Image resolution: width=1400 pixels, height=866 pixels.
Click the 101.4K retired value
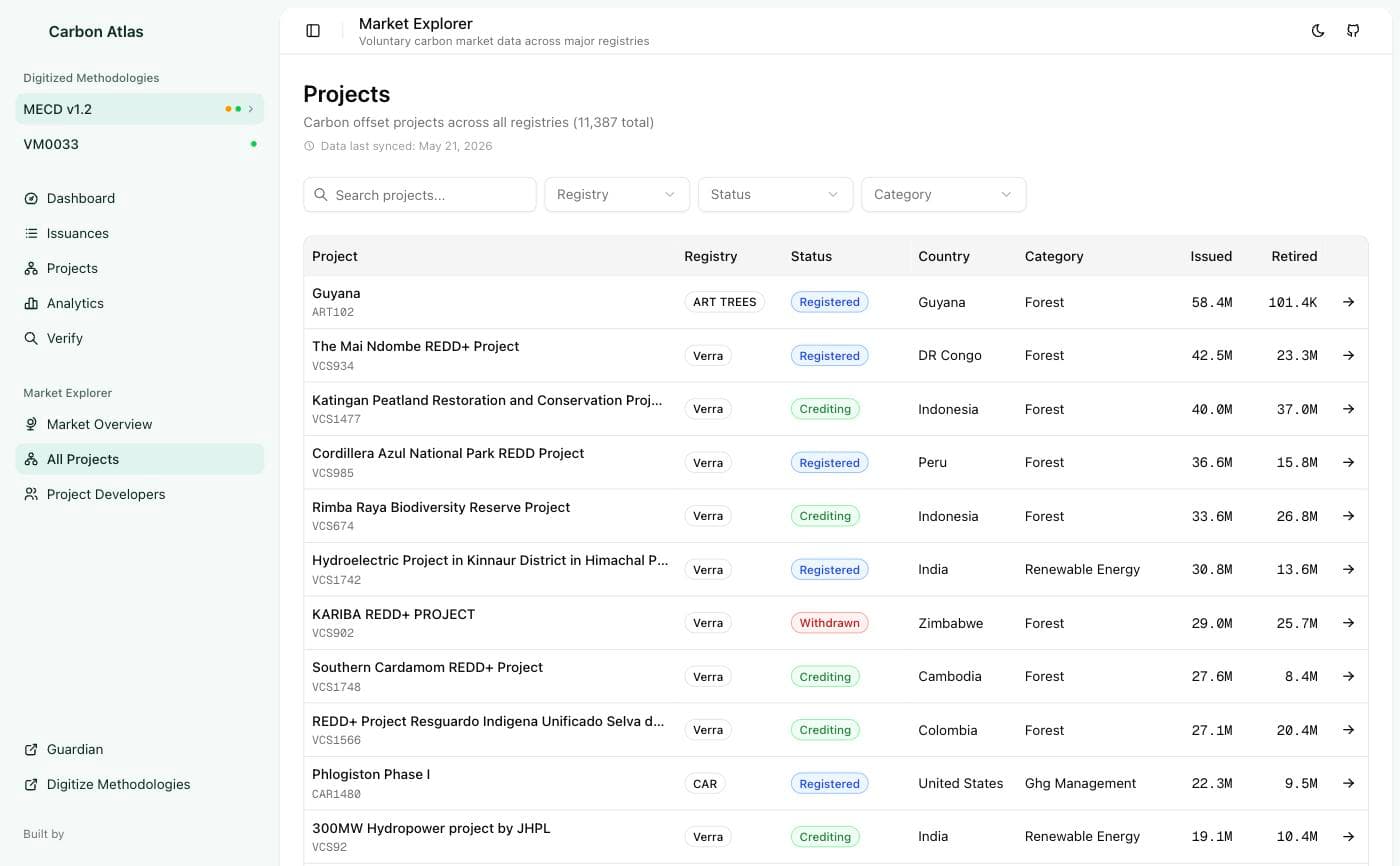coord(1293,302)
